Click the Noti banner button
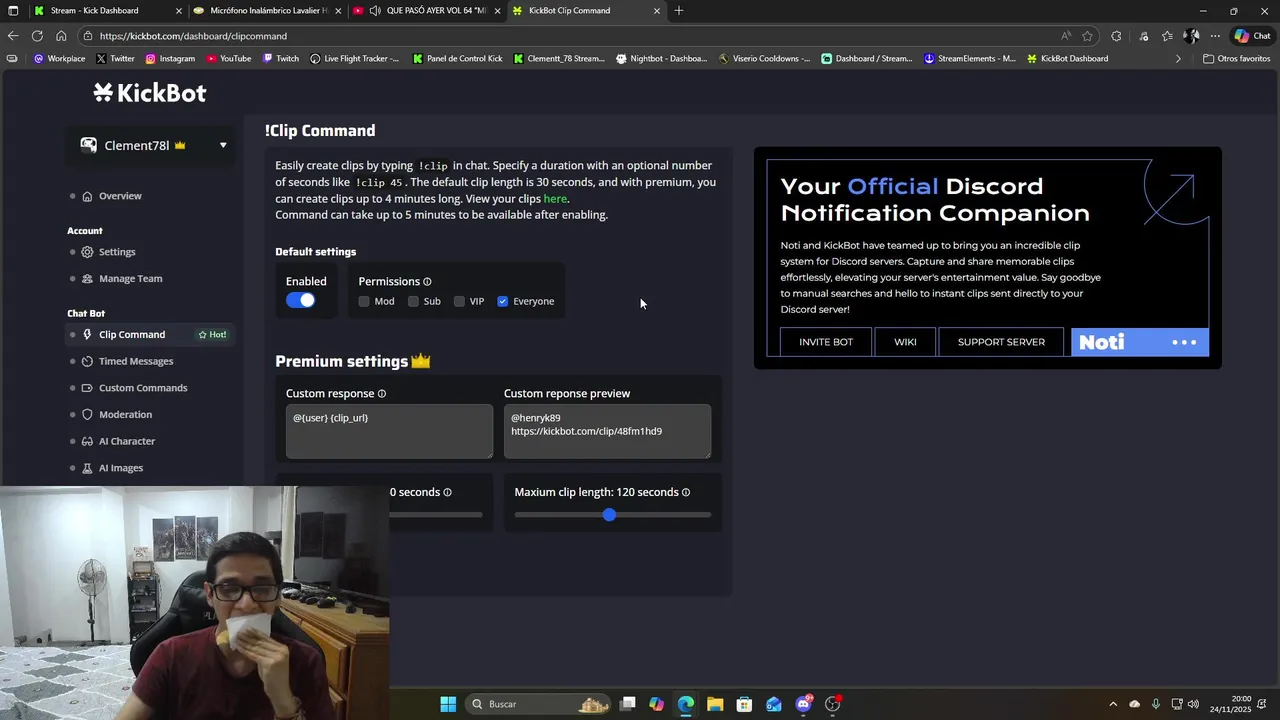The width and height of the screenshot is (1280, 720). (x=1140, y=342)
